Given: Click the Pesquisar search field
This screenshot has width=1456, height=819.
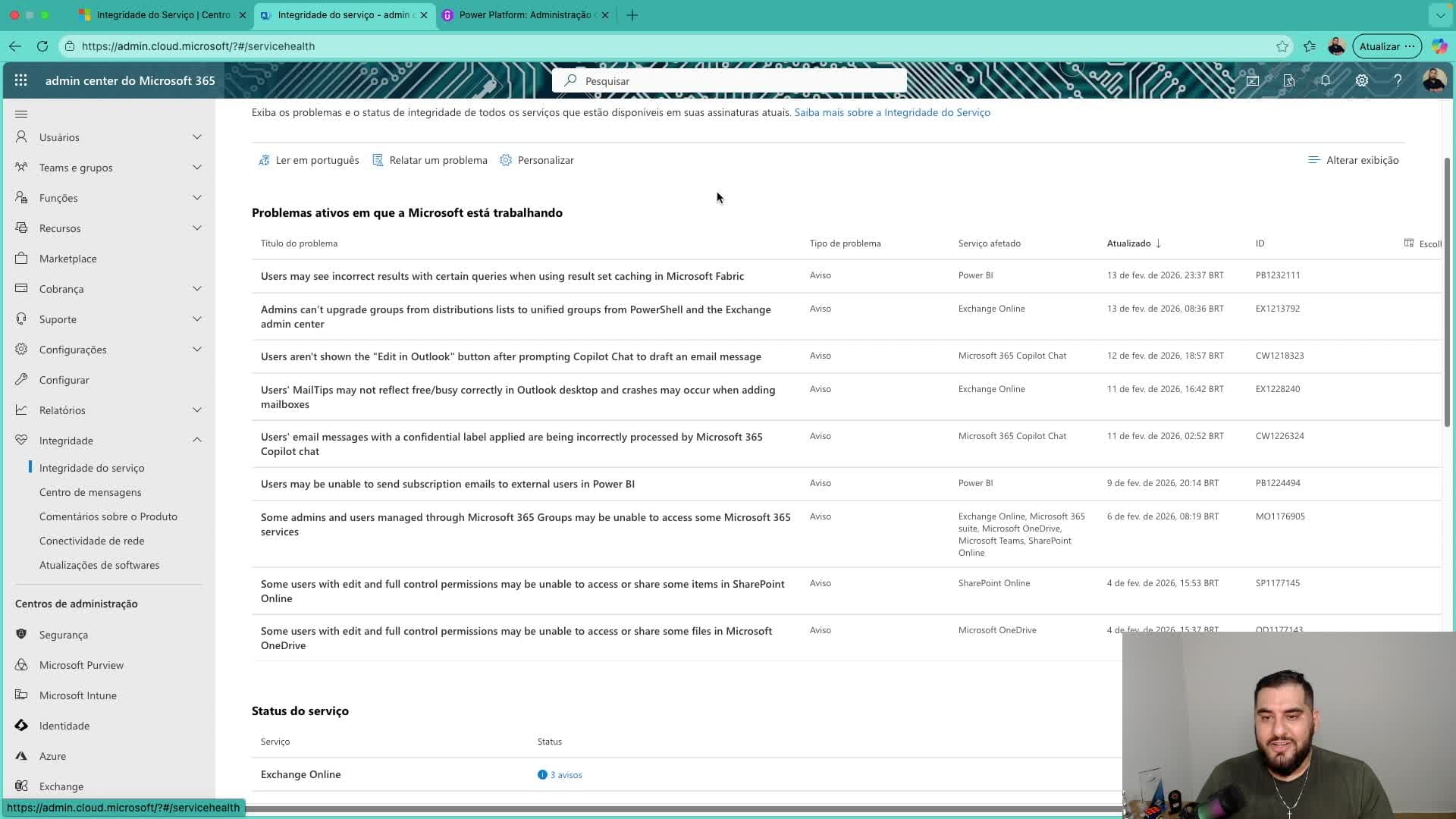Looking at the screenshot, I should pos(728,81).
